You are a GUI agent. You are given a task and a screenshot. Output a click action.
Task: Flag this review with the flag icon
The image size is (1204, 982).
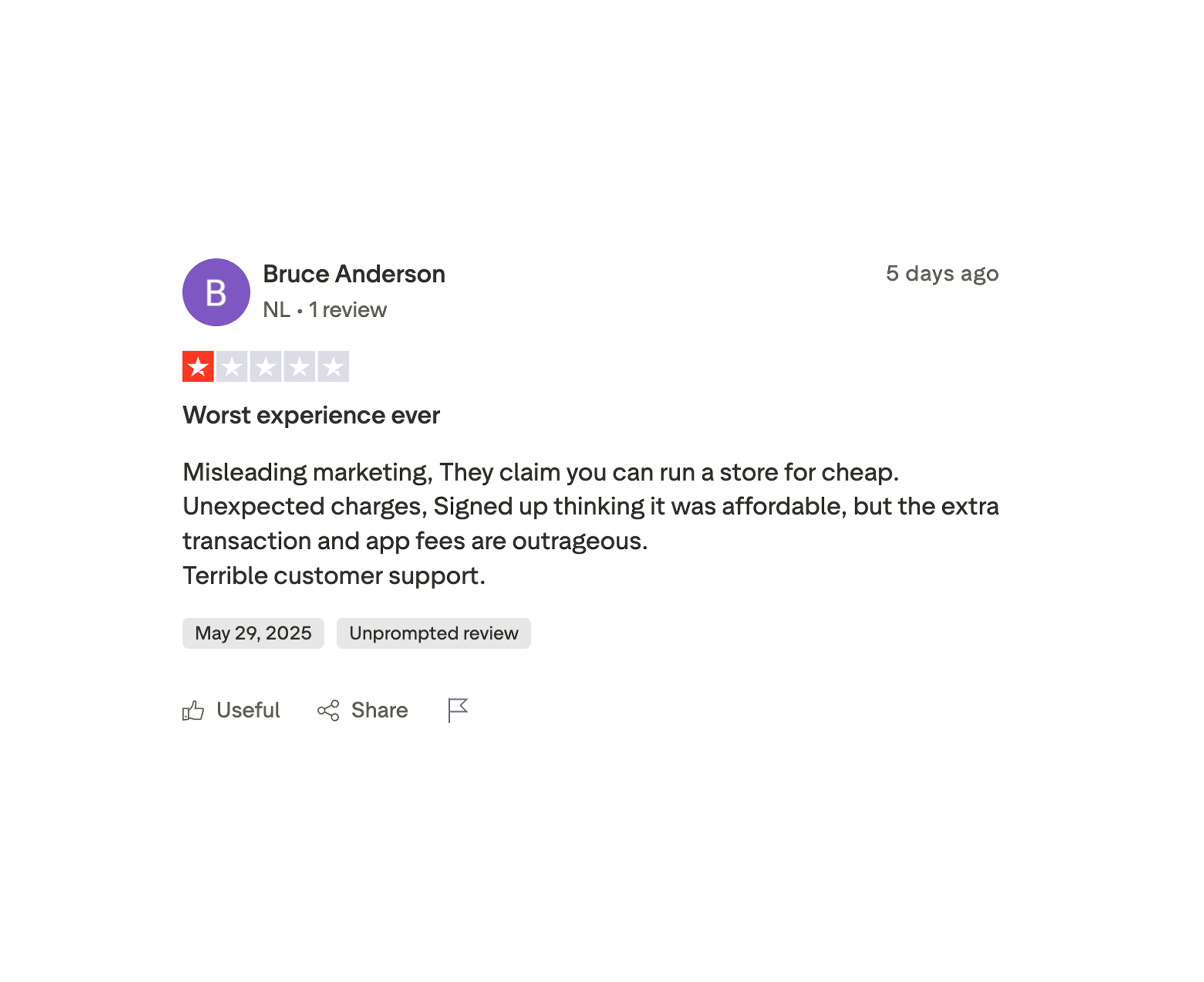(x=457, y=710)
